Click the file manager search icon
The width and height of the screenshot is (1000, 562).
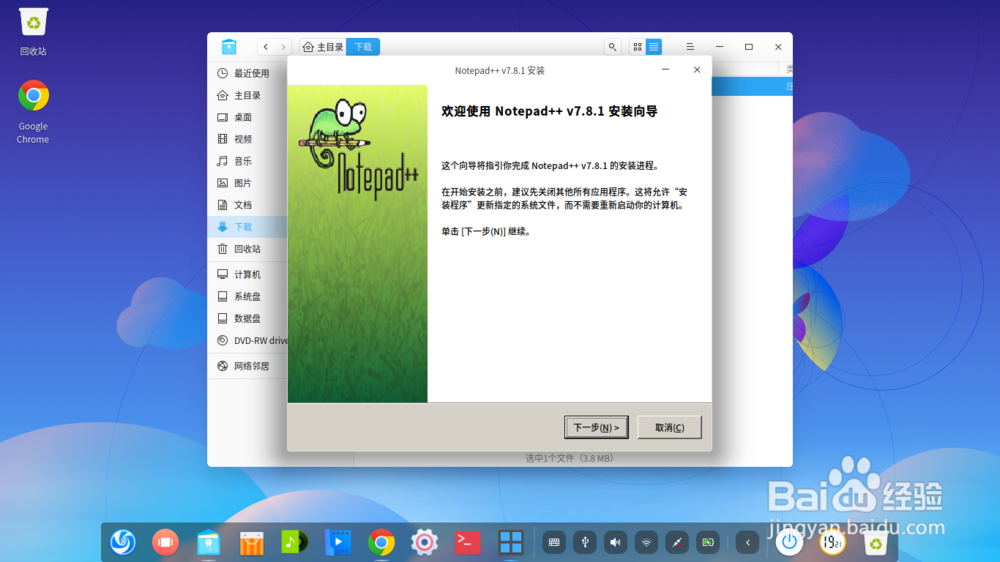click(612, 47)
